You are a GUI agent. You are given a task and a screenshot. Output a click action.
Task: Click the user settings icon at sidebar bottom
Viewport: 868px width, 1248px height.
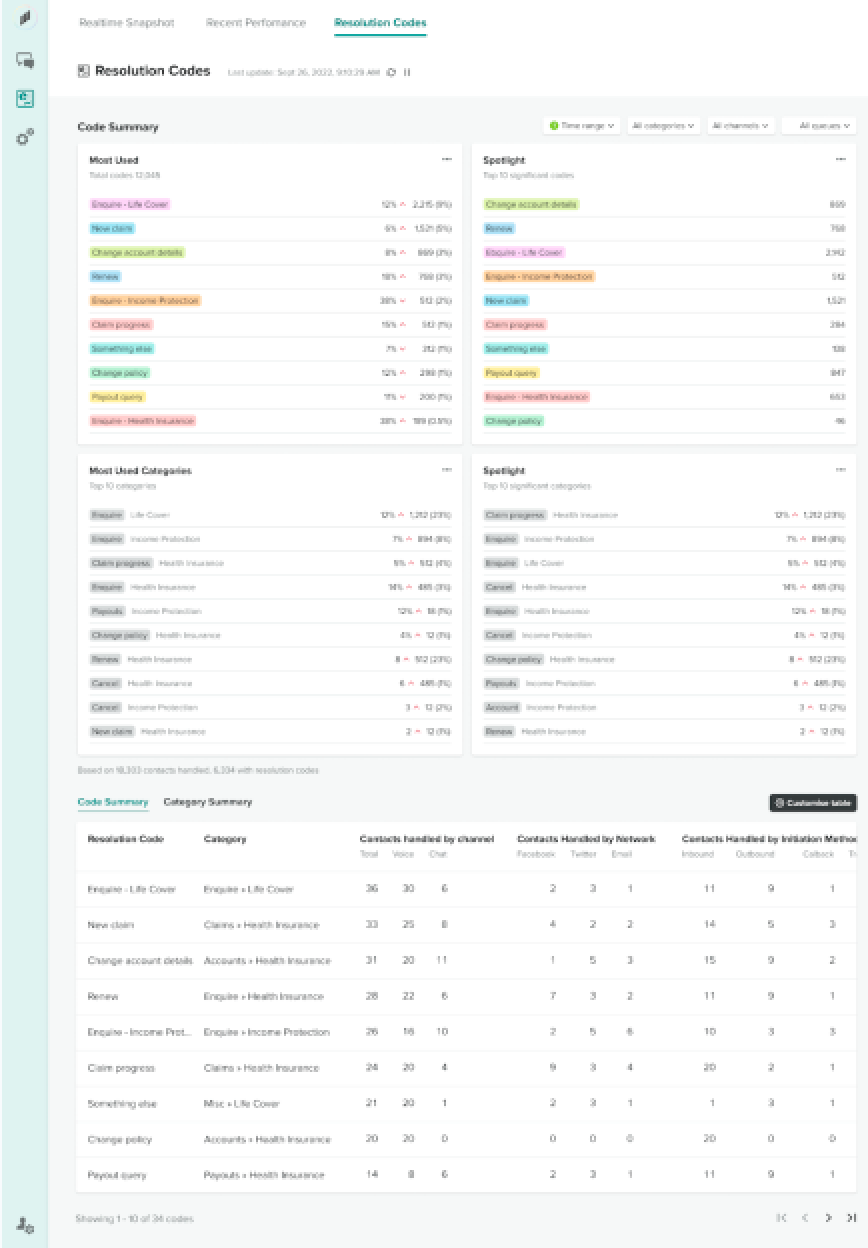click(x=25, y=1225)
